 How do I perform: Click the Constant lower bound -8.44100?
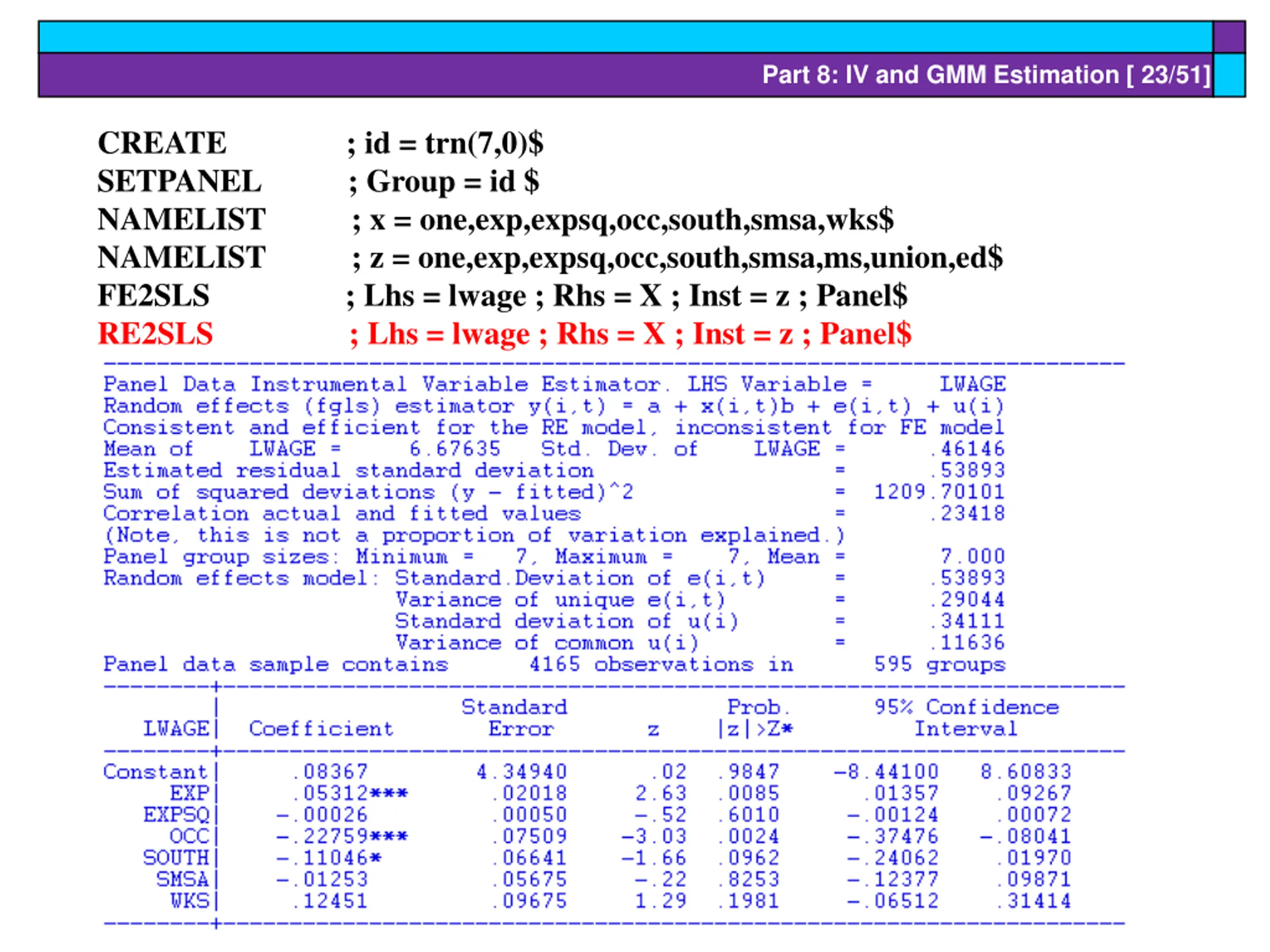[x=886, y=772]
